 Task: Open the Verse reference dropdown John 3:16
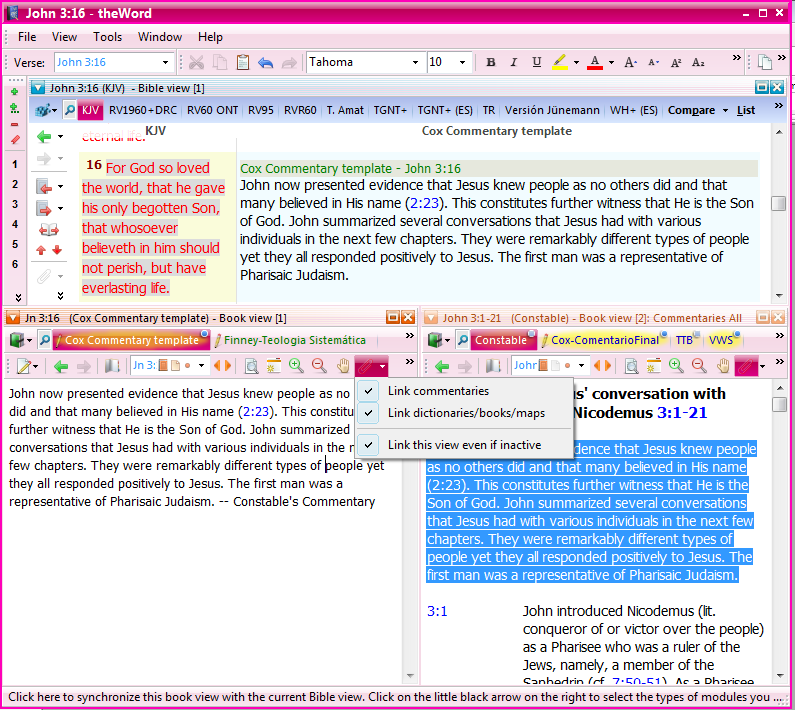(165, 62)
